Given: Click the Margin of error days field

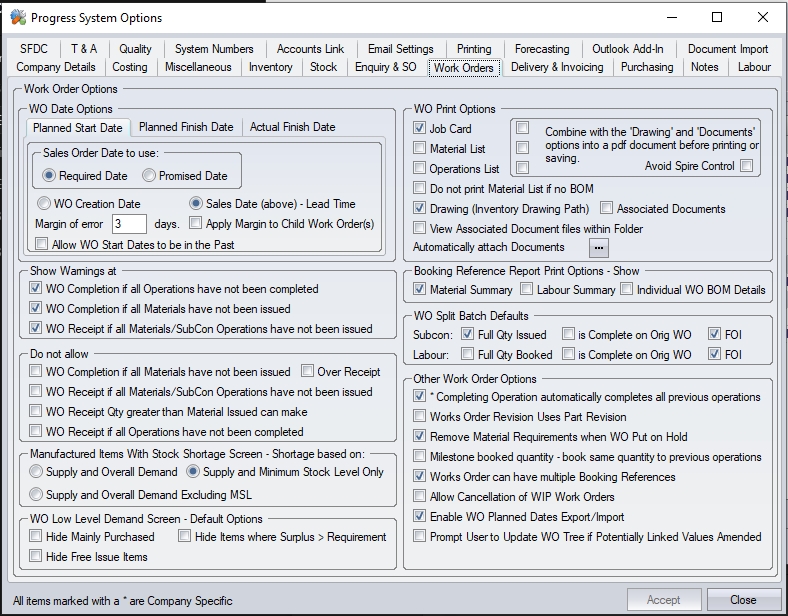Looking at the screenshot, I should (x=129, y=224).
